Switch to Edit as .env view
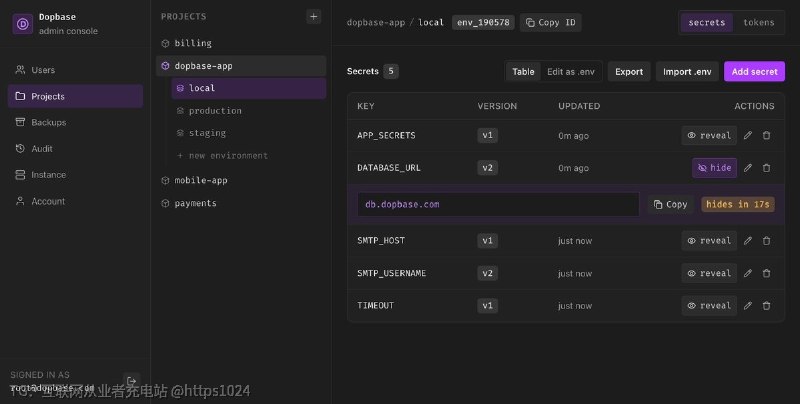 pos(571,72)
